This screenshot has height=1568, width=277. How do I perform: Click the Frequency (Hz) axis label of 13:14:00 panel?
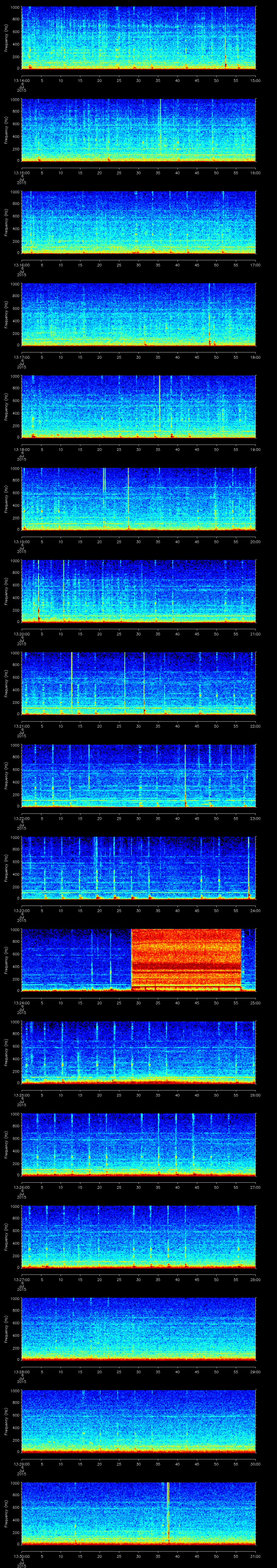(x=6, y=38)
